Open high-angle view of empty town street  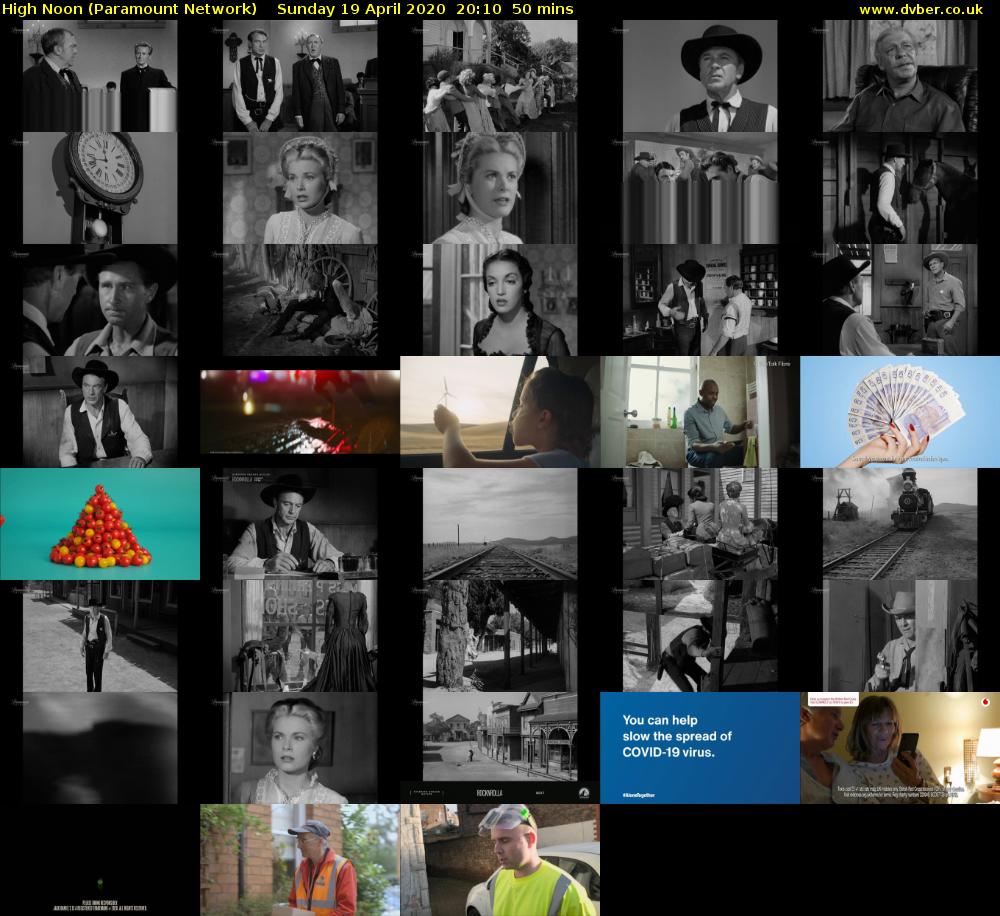click(x=500, y=737)
